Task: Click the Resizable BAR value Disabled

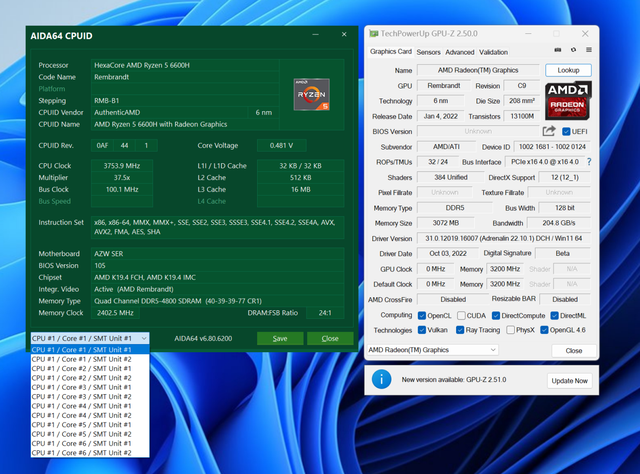Action: tap(565, 299)
